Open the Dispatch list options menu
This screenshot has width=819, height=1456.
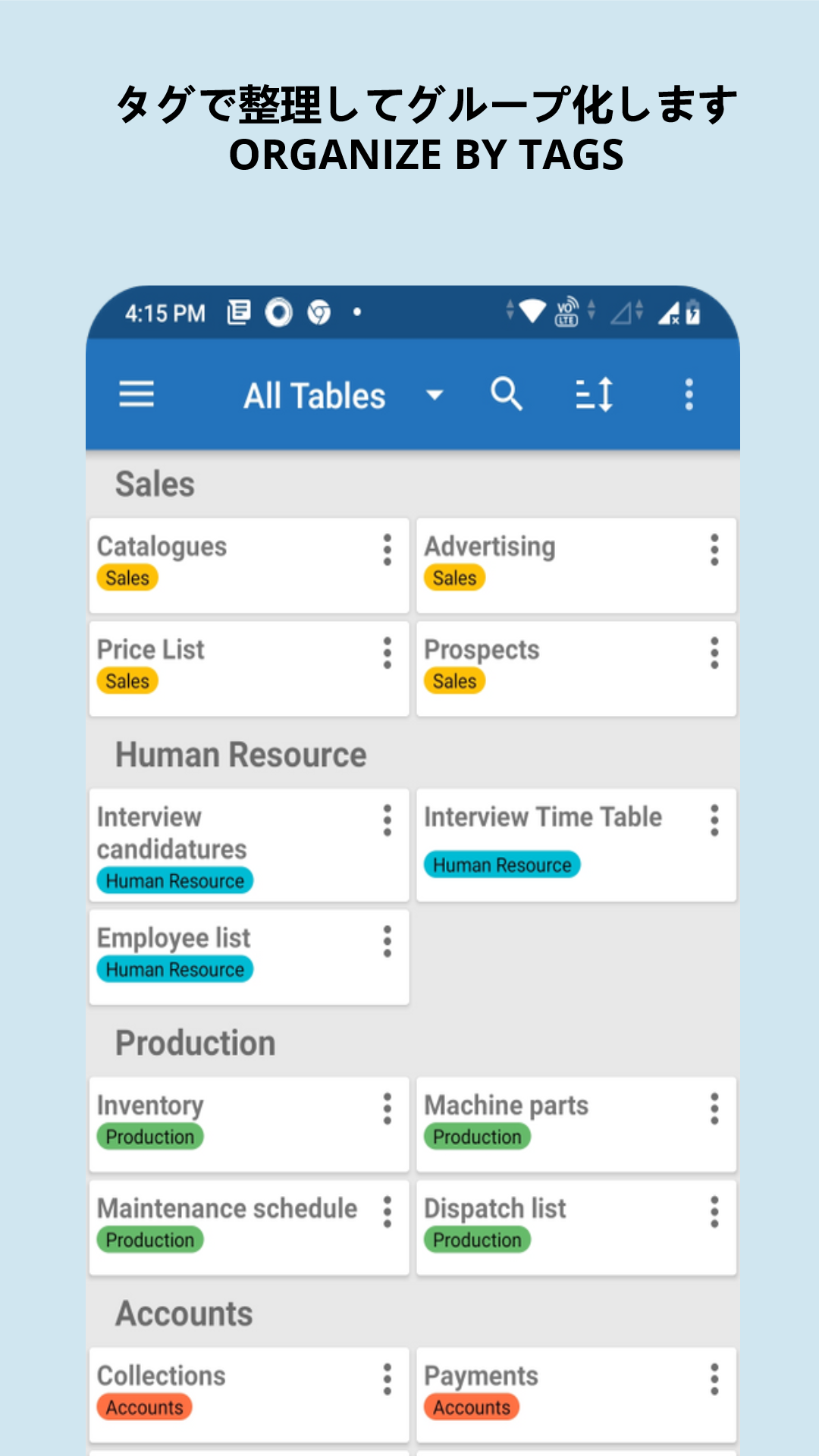pos(714,1212)
